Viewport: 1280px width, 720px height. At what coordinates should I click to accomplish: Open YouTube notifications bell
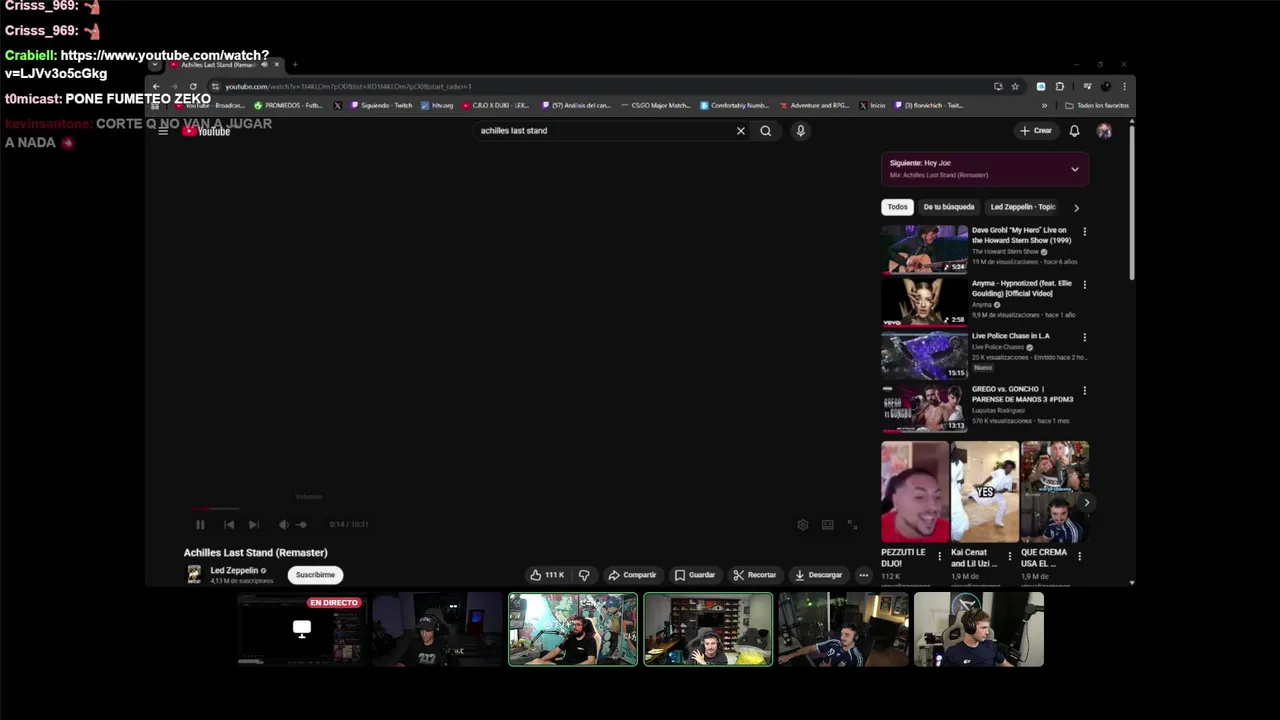coord(1074,131)
